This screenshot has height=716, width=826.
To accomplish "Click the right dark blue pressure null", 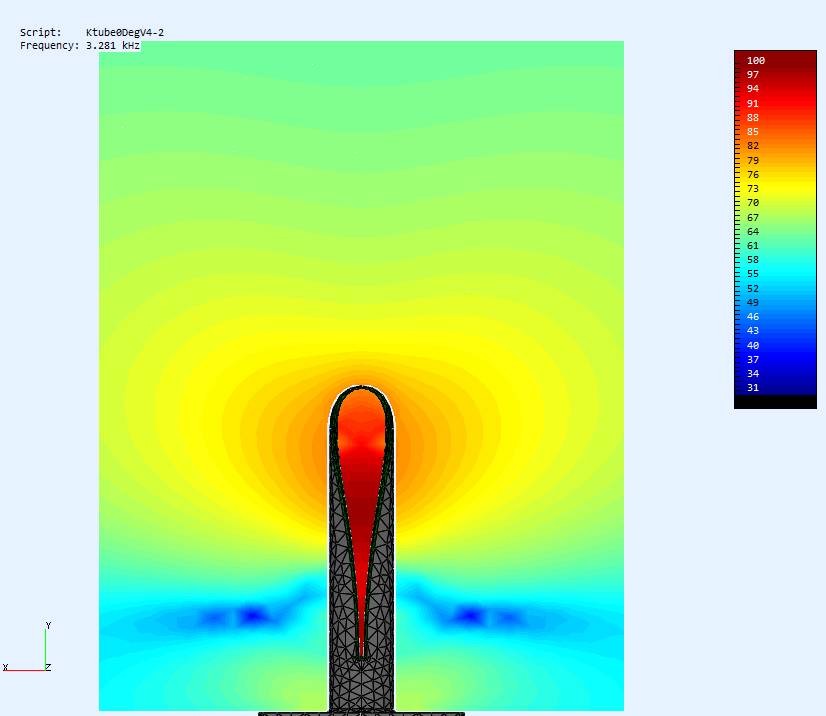I will click(x=470, y=615).
